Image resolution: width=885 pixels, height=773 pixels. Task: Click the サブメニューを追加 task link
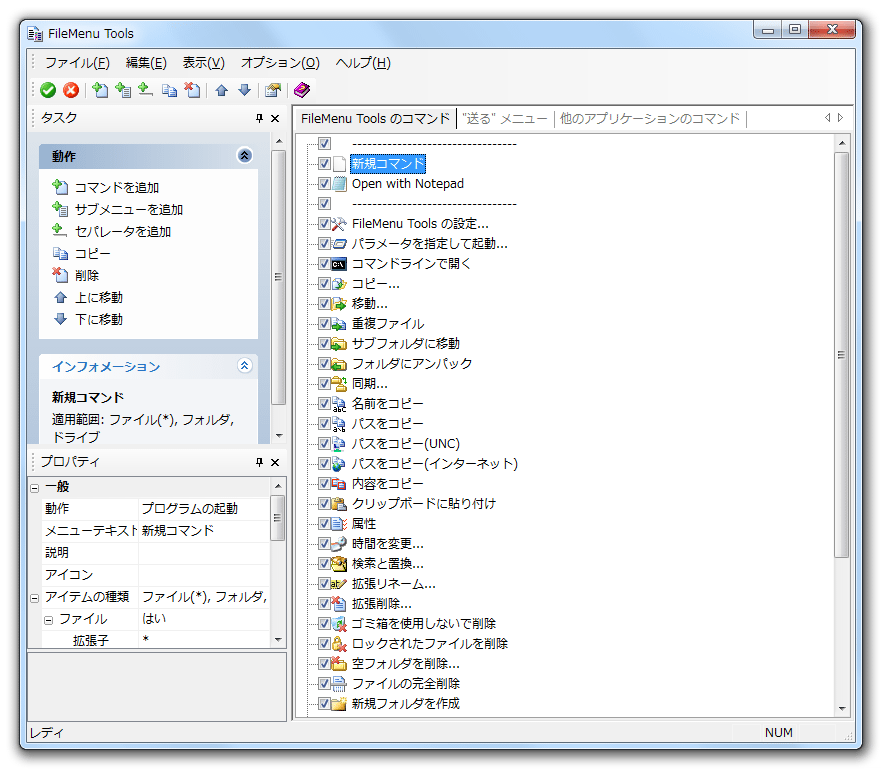coord(129,209)
